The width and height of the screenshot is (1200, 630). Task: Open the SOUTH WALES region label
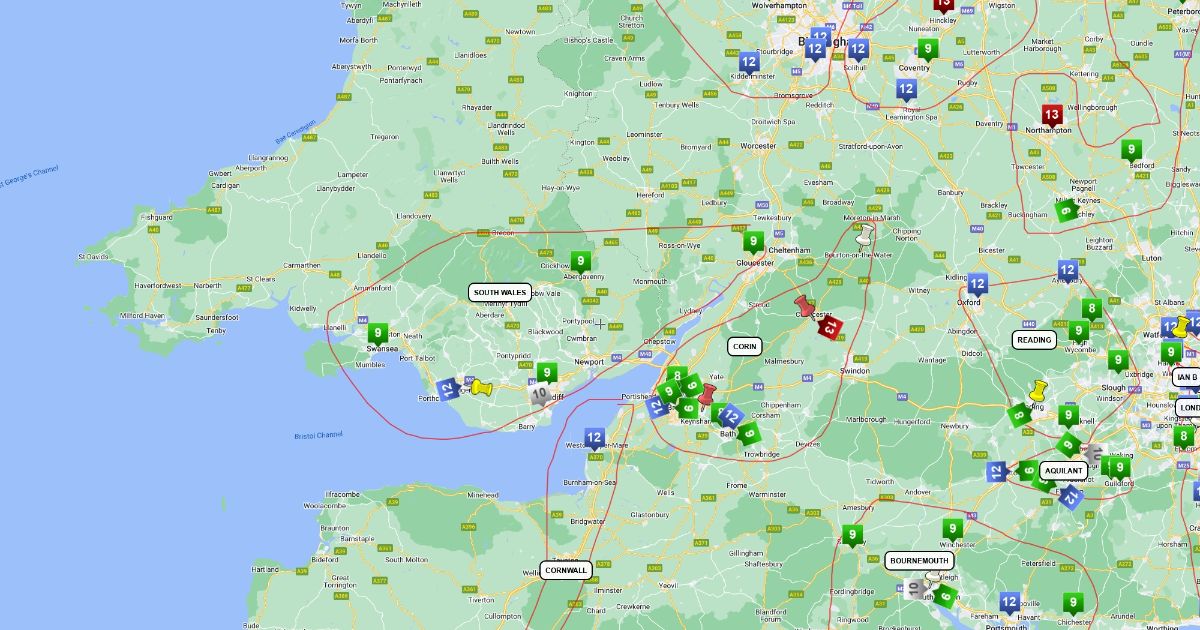(x=500, y=292)
